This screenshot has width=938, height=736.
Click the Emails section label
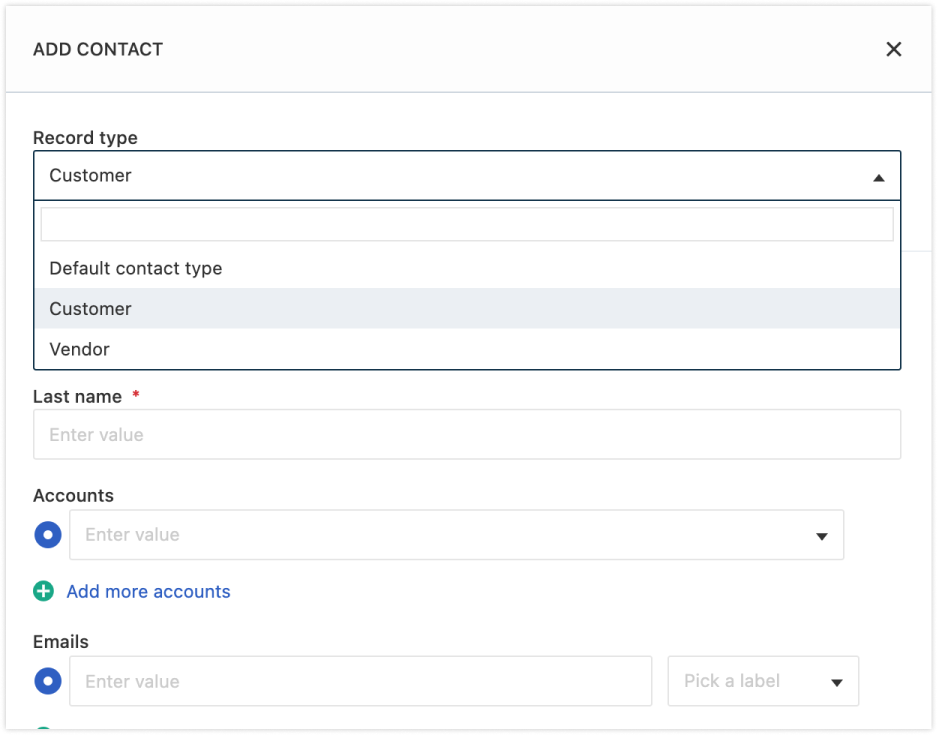[x=61, y=642]
